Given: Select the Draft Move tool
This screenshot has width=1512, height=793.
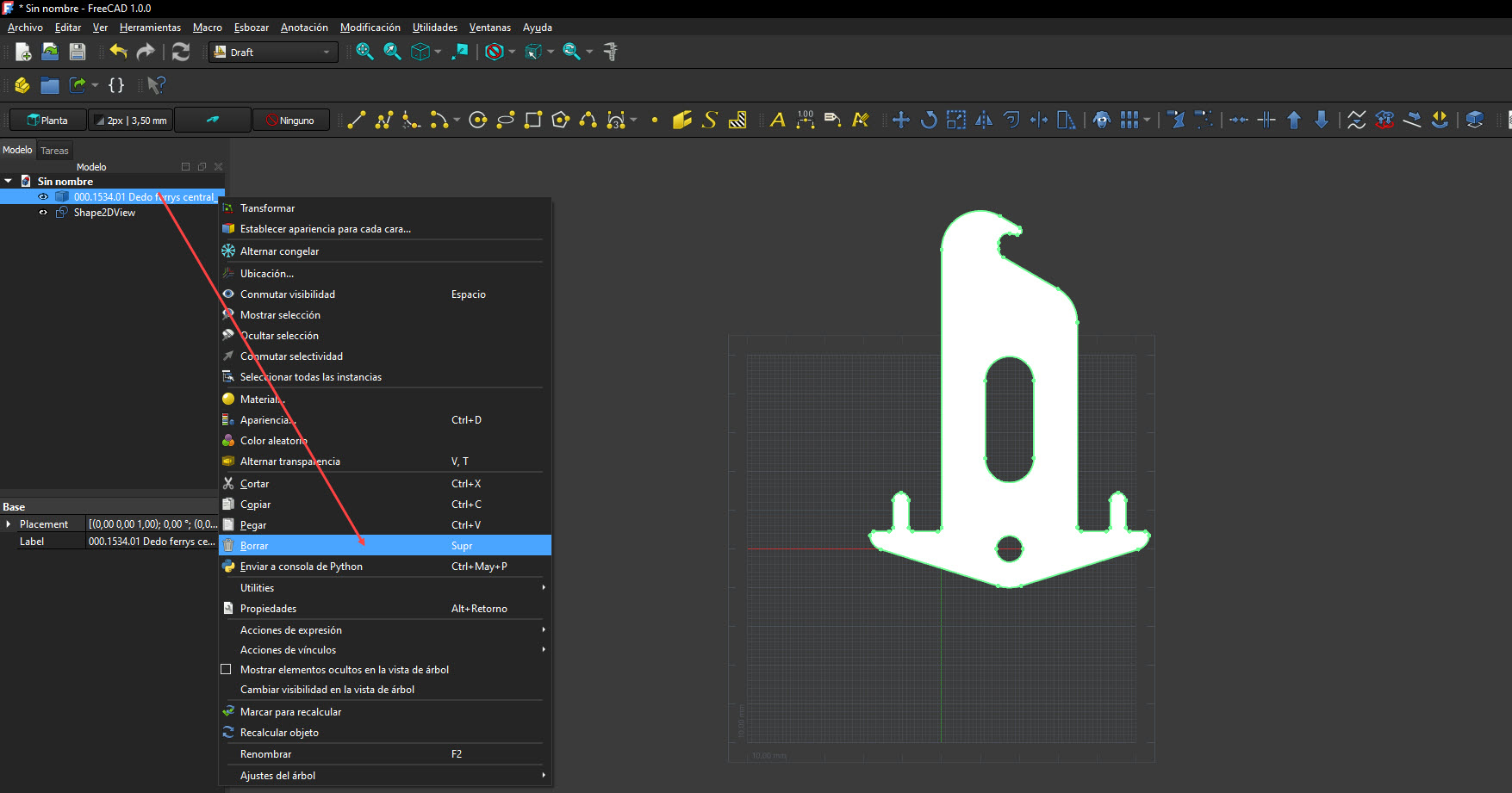Looking at the screenshot, I should pos(901,120).
